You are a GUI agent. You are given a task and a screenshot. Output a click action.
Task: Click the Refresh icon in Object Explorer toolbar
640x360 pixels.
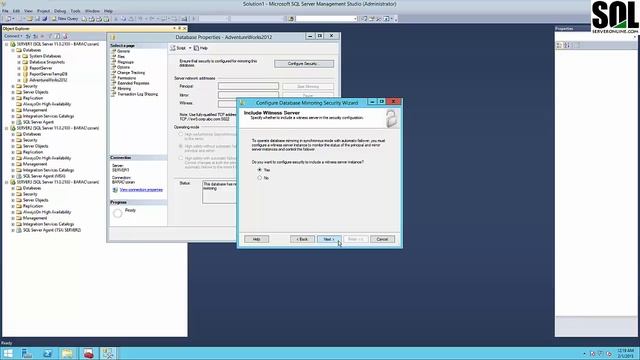(x=58, y=36)
